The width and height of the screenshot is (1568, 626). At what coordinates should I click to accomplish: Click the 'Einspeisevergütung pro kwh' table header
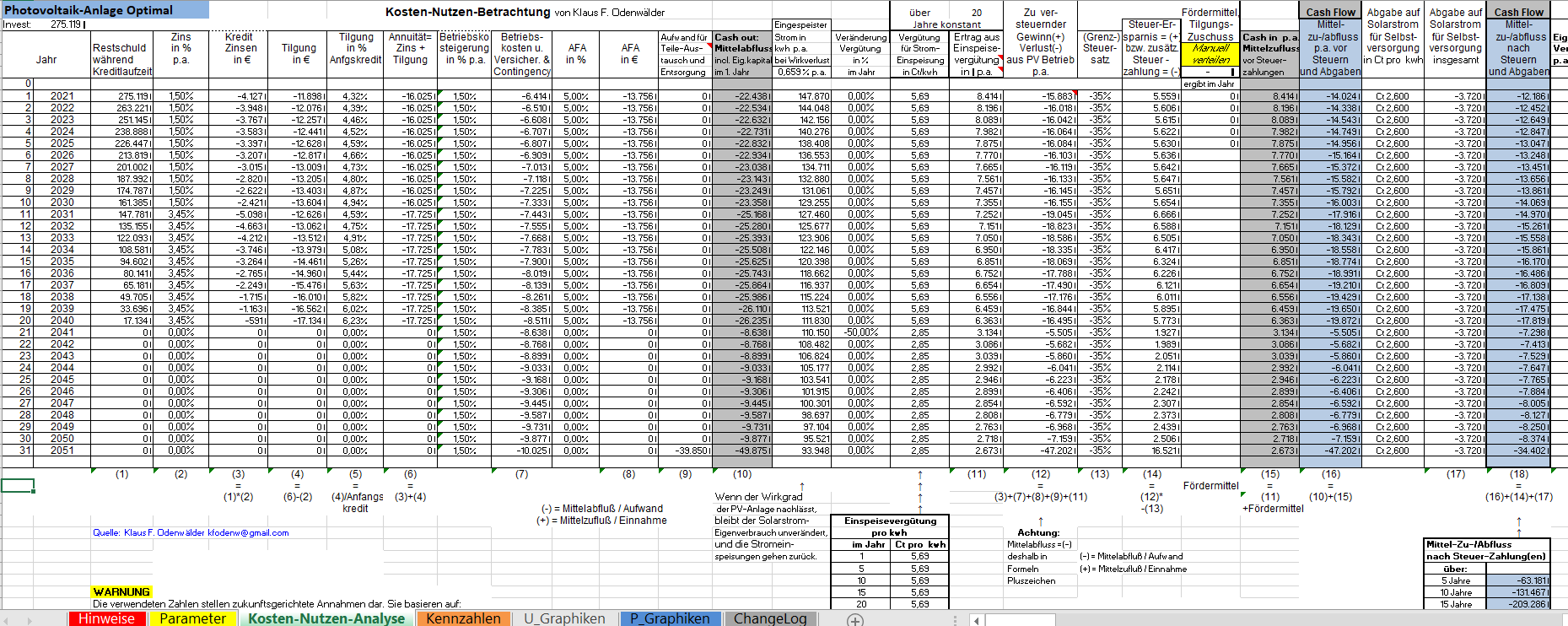click(x=890, y=526)
